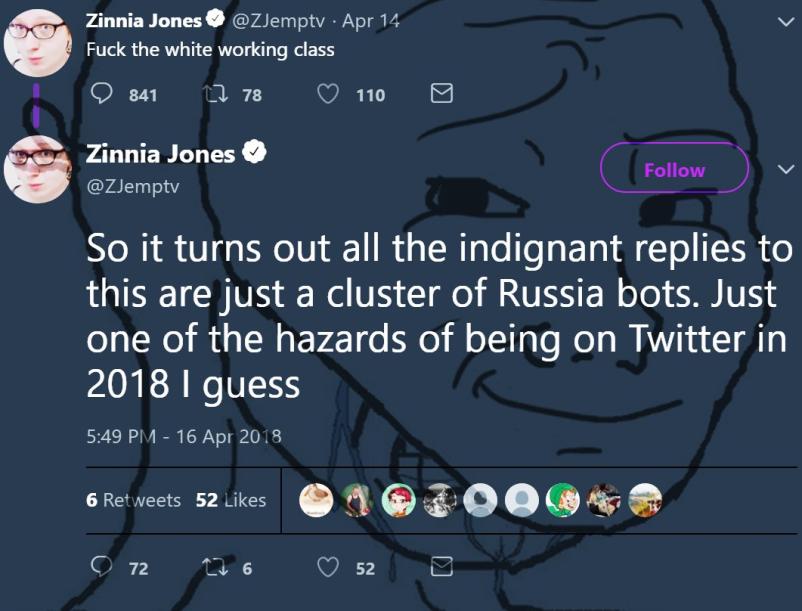Image resolution: width=802 pixels, height=611 pixels.
Task: Open the chevron menu beside Follow button
Action: 783,169
